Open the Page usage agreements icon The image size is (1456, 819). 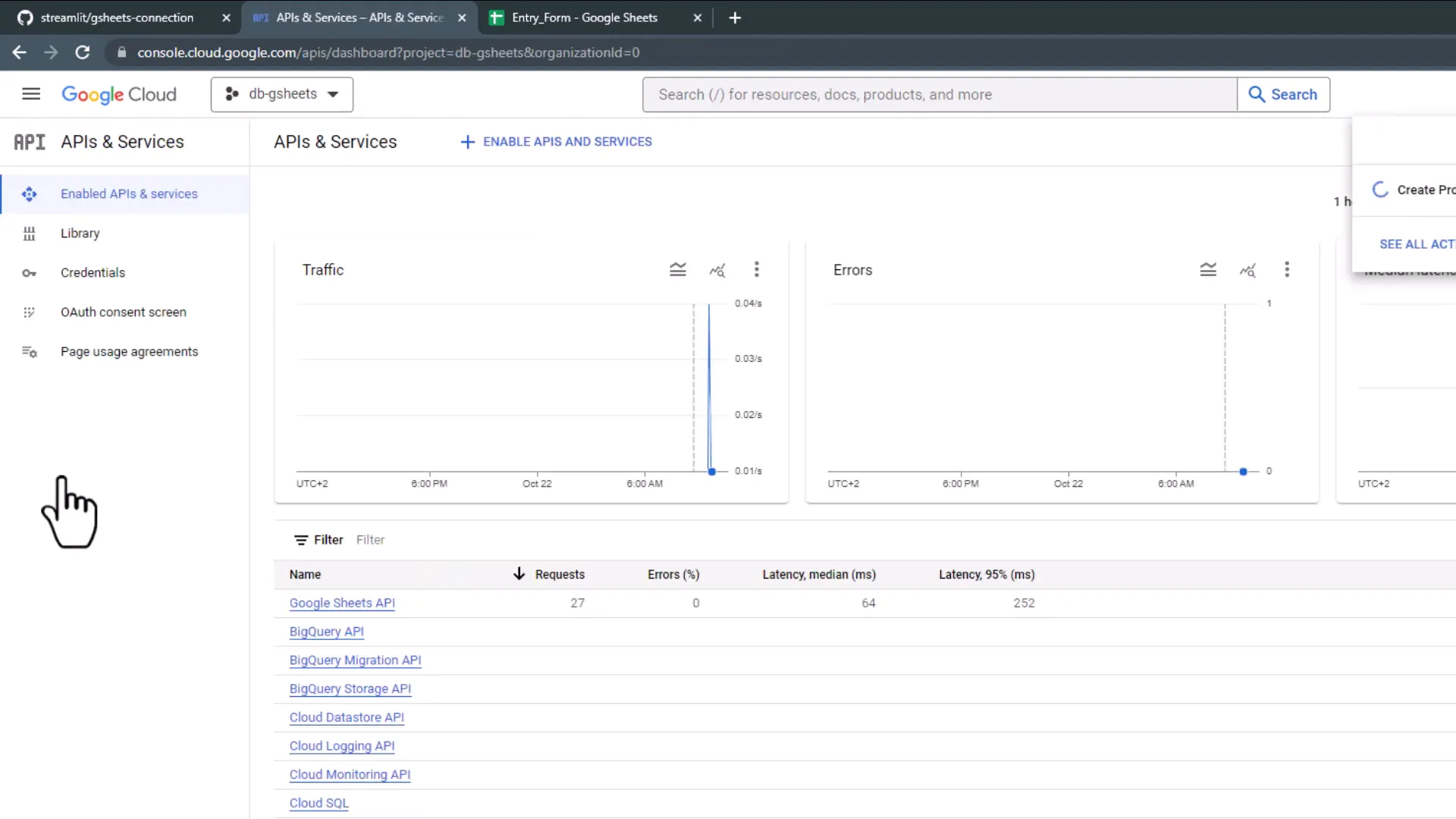tap(29, 351)
